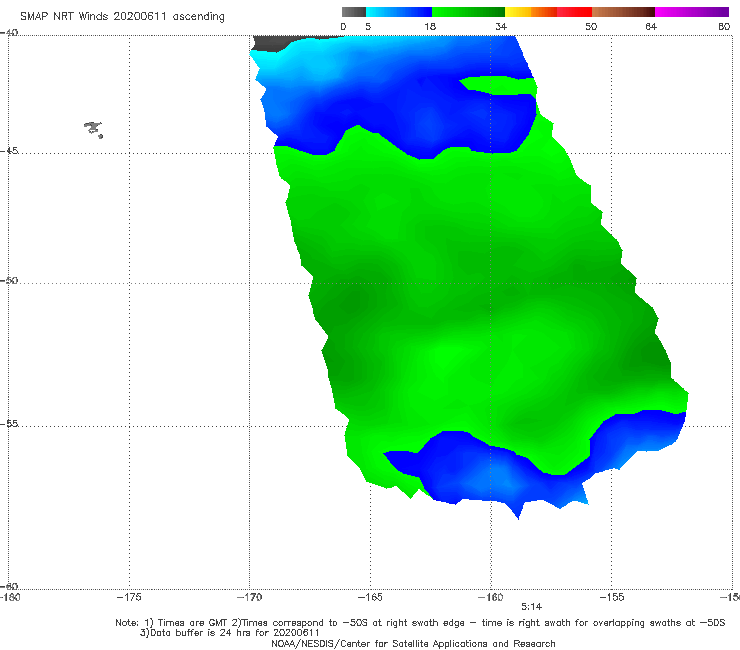The height and width of the screenshot is (650, 740).
Task: Click the longitude label '-170'
Action: 249,597
